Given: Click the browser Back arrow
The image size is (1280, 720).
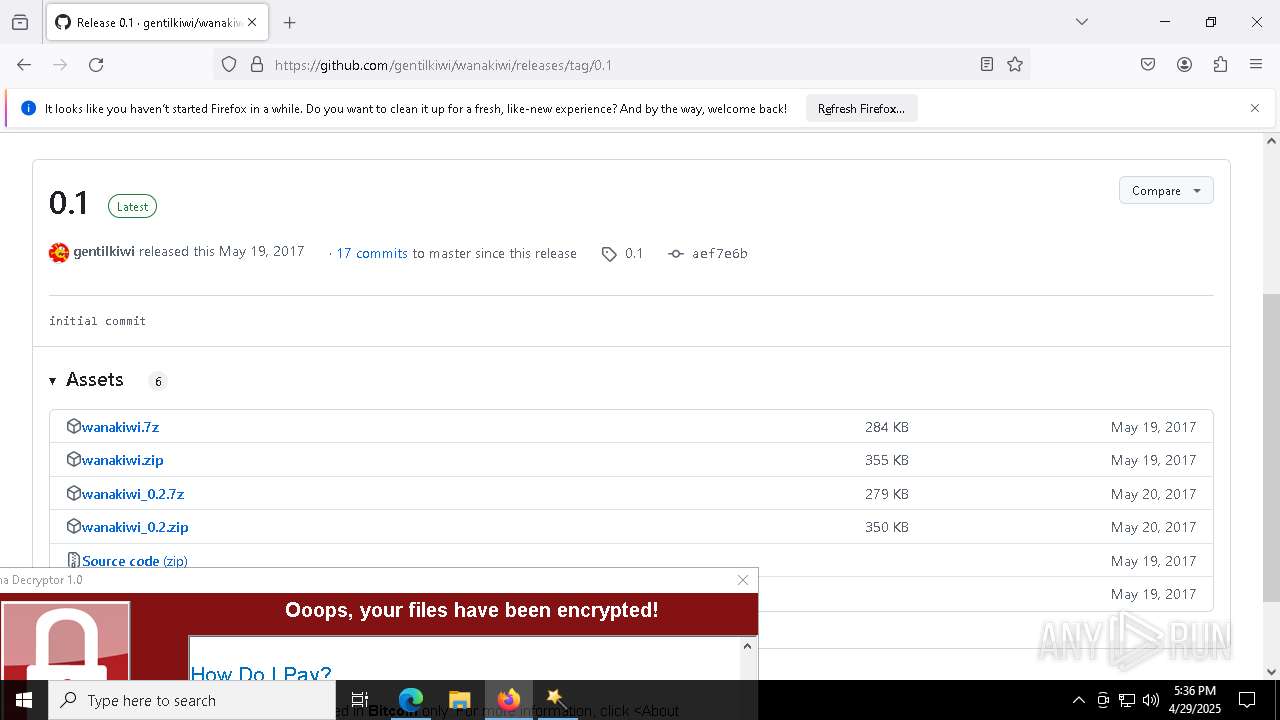Looking at the screenshot, I should coord(24,65).
